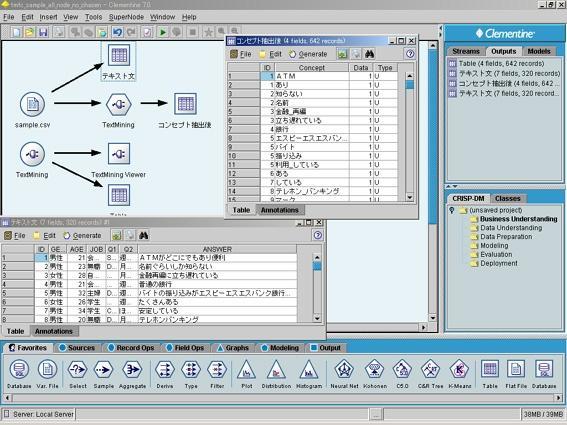Open the Tools menu
The width and height of the screenshot is (567, 425).
94,17
